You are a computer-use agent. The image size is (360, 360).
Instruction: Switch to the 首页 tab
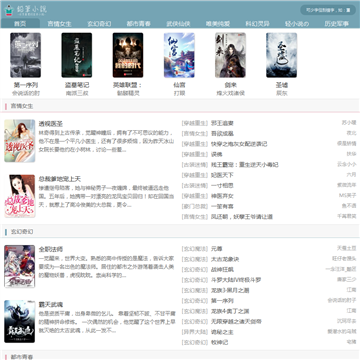coord(20,24)
